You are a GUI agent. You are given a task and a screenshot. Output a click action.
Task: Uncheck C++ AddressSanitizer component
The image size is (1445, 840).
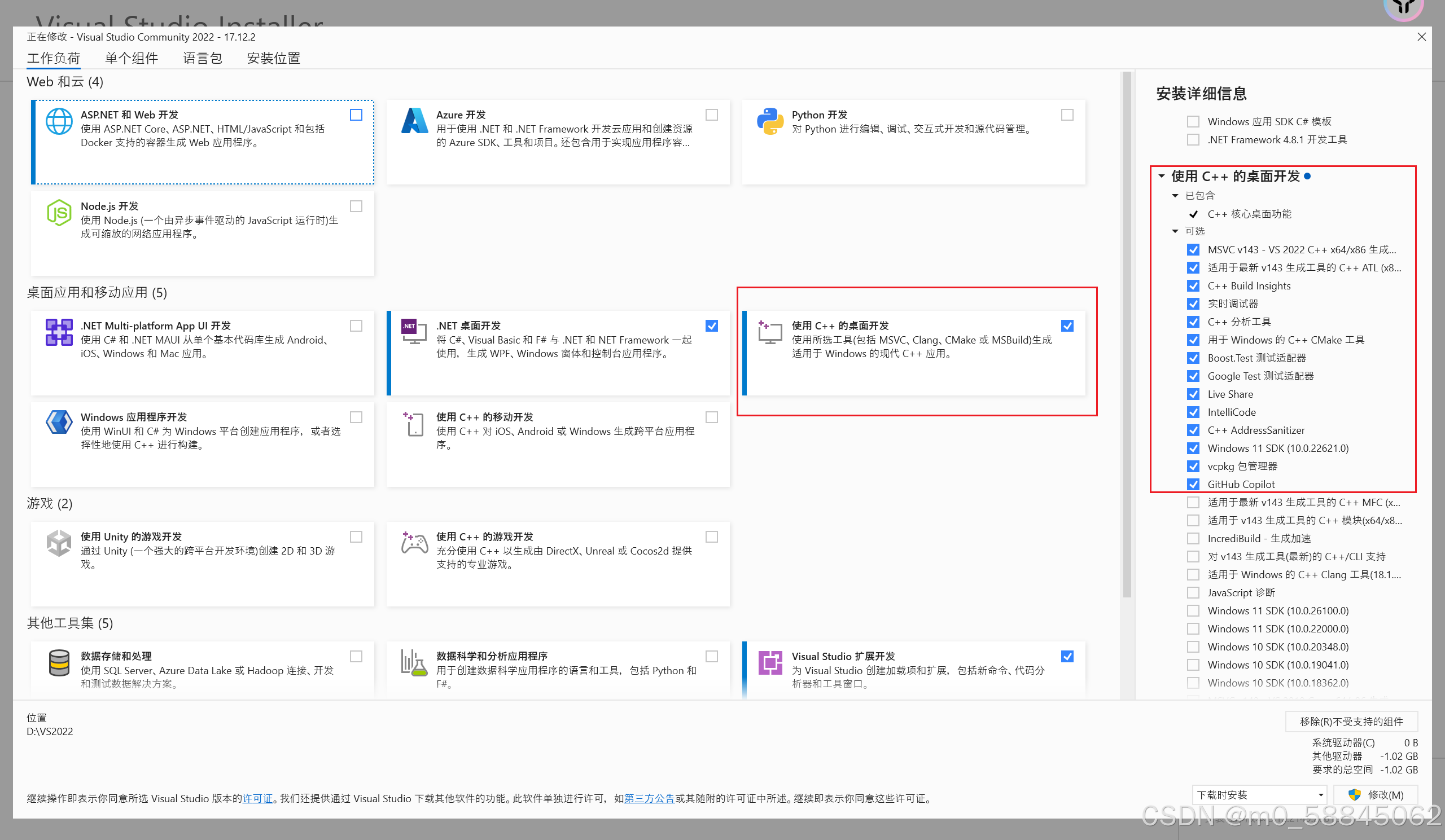pyautogui.click(x=1193, y=430)
